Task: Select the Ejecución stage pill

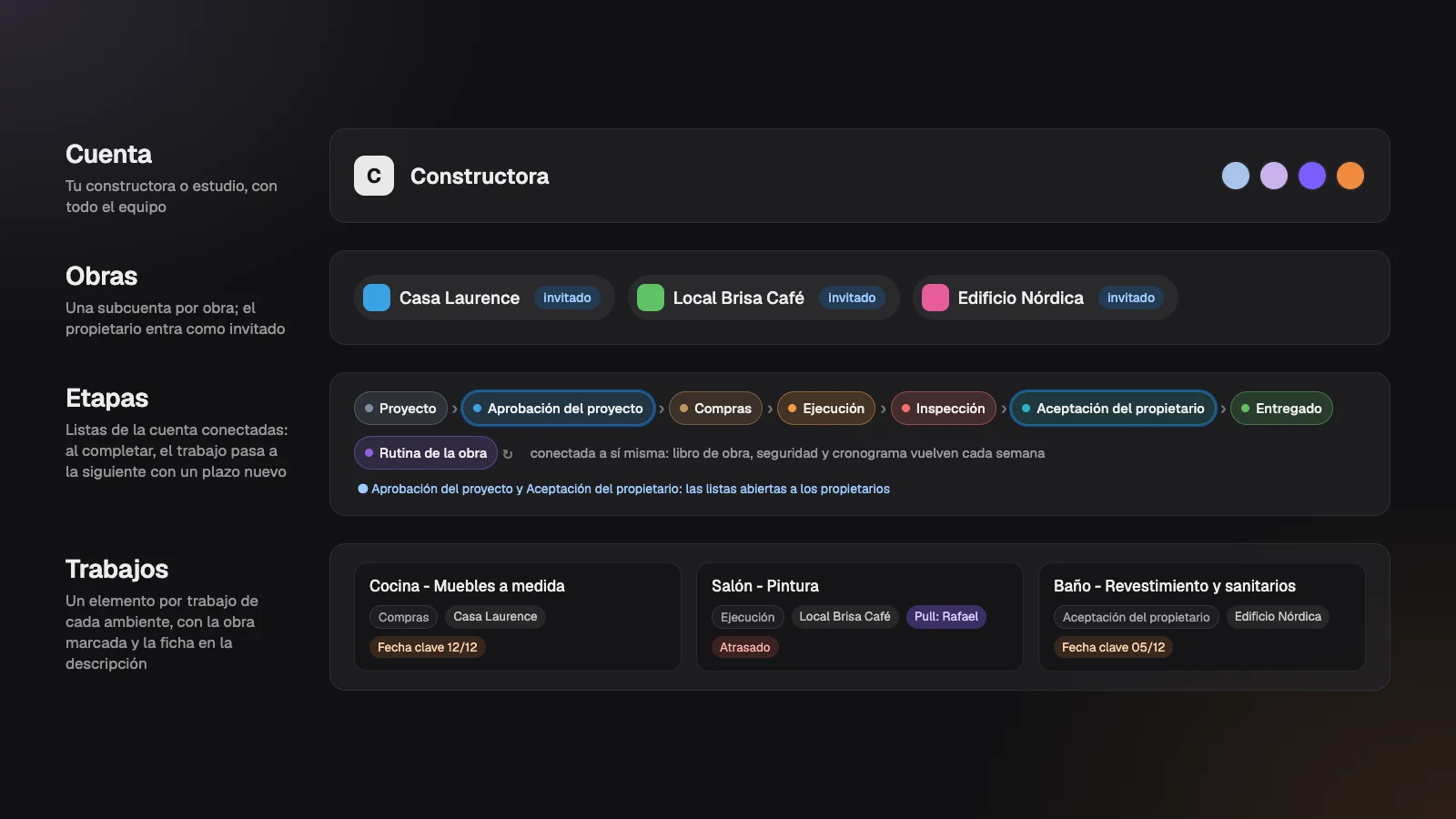Action: point(826,409)
